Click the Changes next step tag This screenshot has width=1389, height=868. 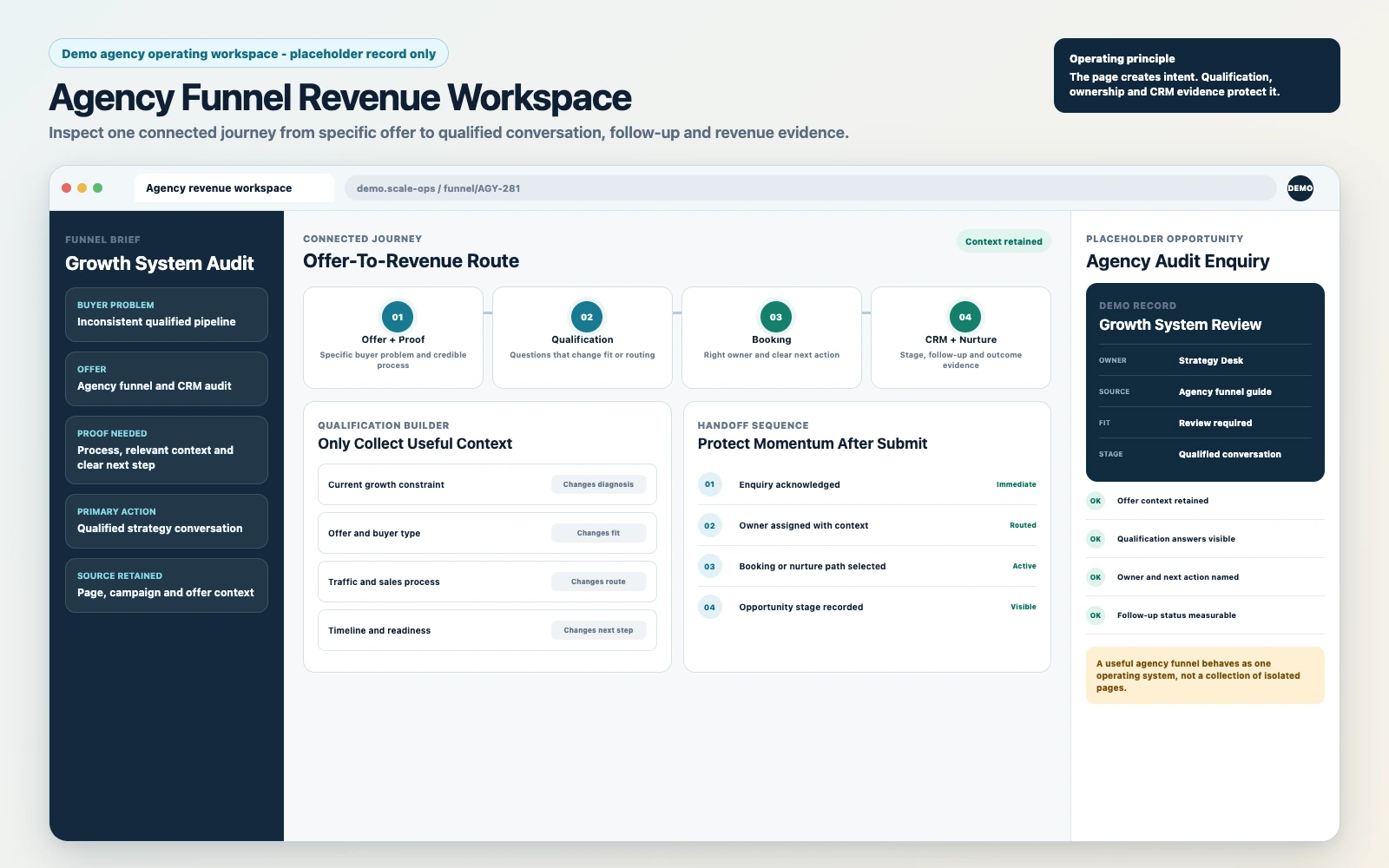598,630
